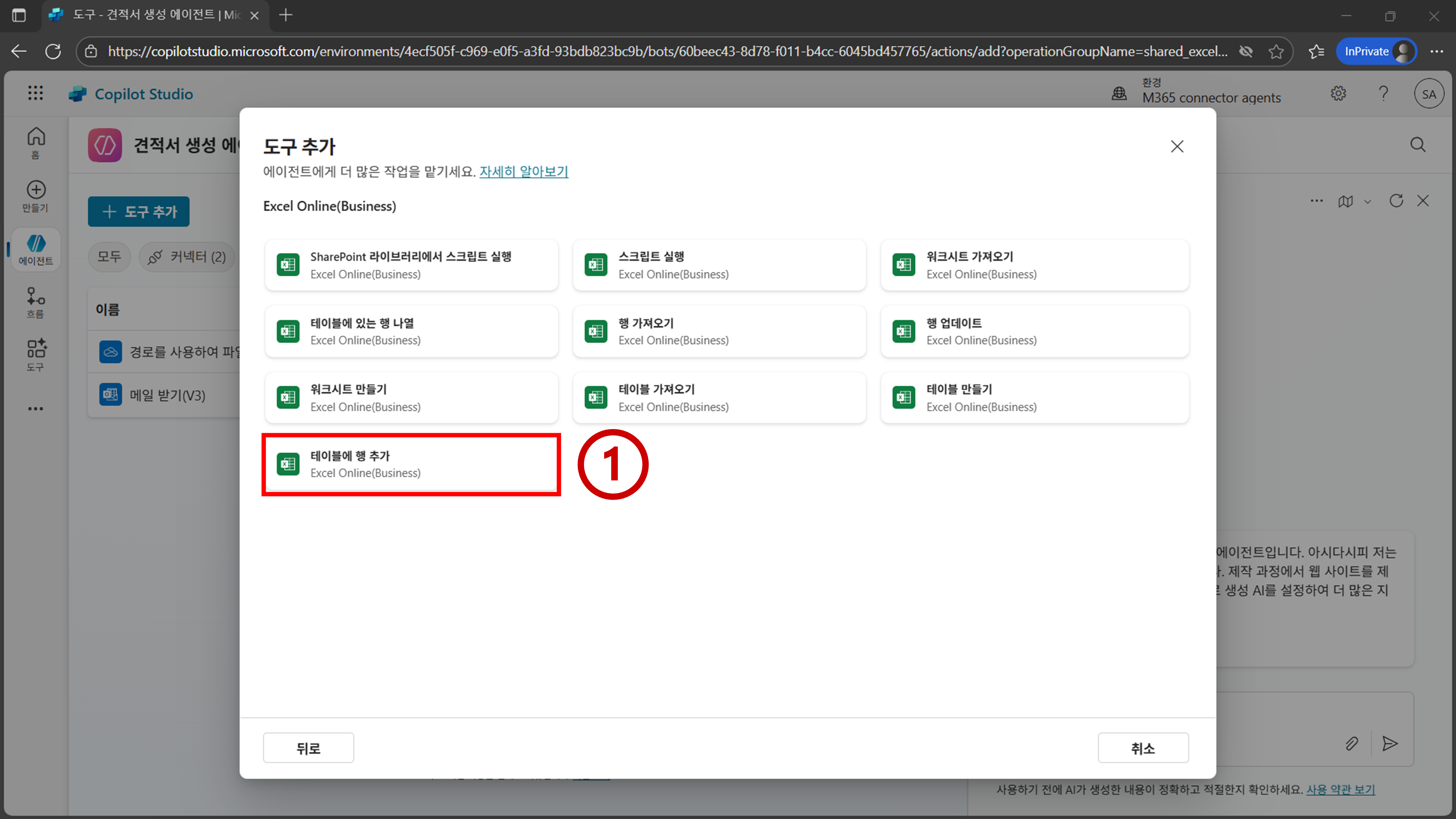The image size is (1456, 819).
Task: Click the 뒤로 (Back) button
Action: pos(308,748)
